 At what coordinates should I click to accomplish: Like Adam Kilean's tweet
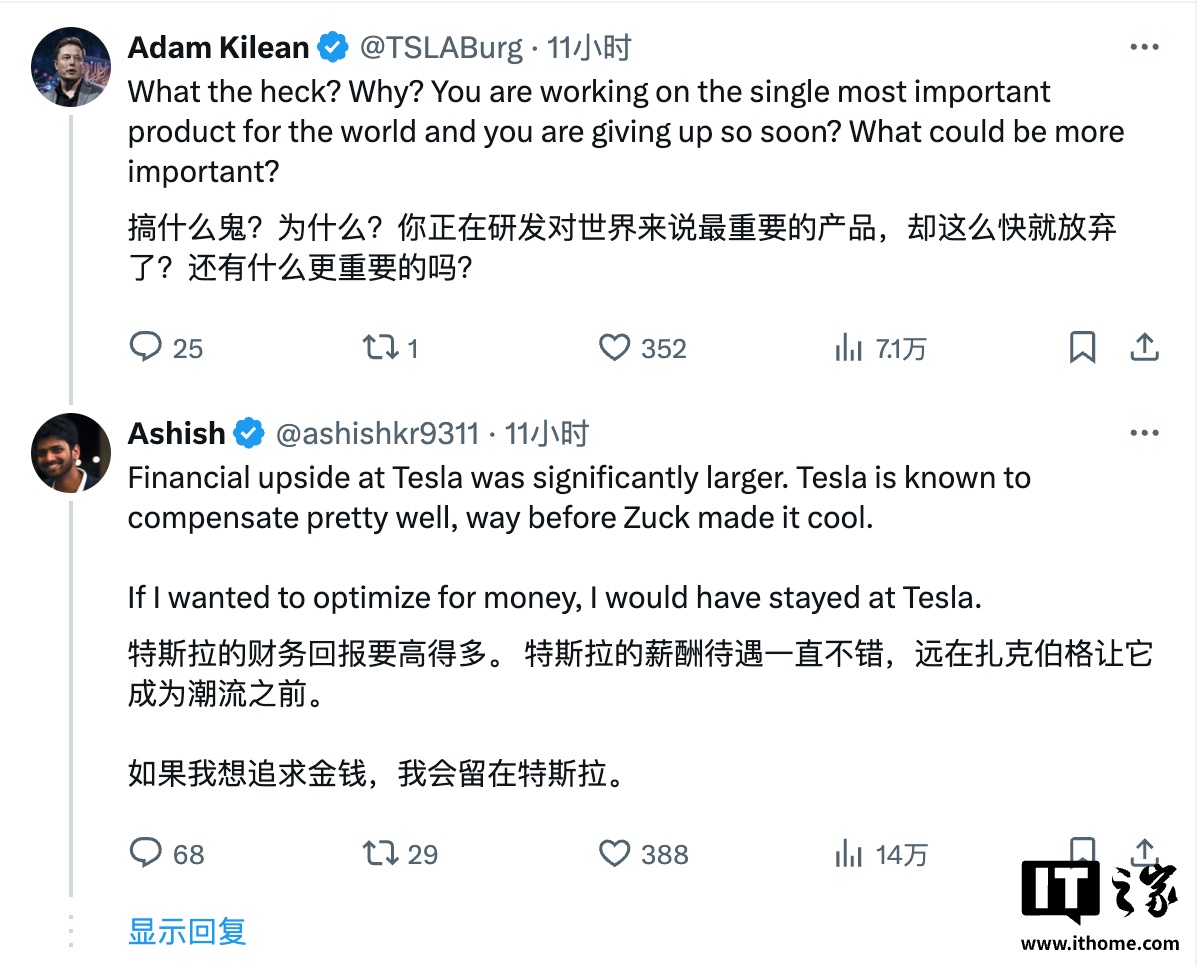click(x=614, y=347)
